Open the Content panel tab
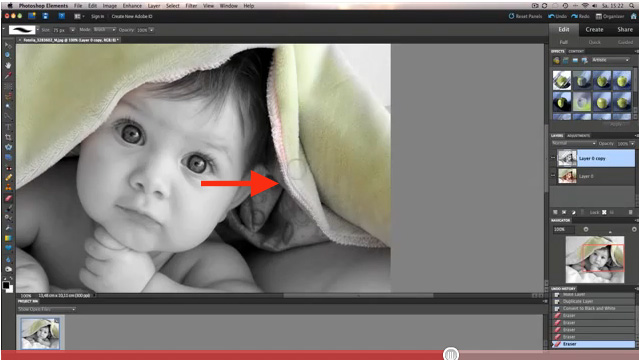This screenshot has height=360, width=639. point(576,51)
